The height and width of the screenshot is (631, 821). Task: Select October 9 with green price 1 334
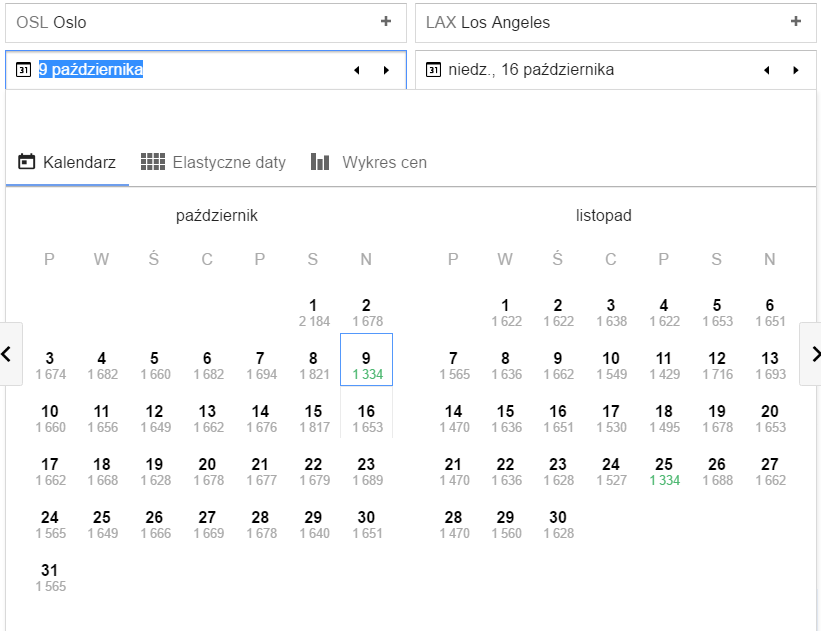[x=367, y=360]
